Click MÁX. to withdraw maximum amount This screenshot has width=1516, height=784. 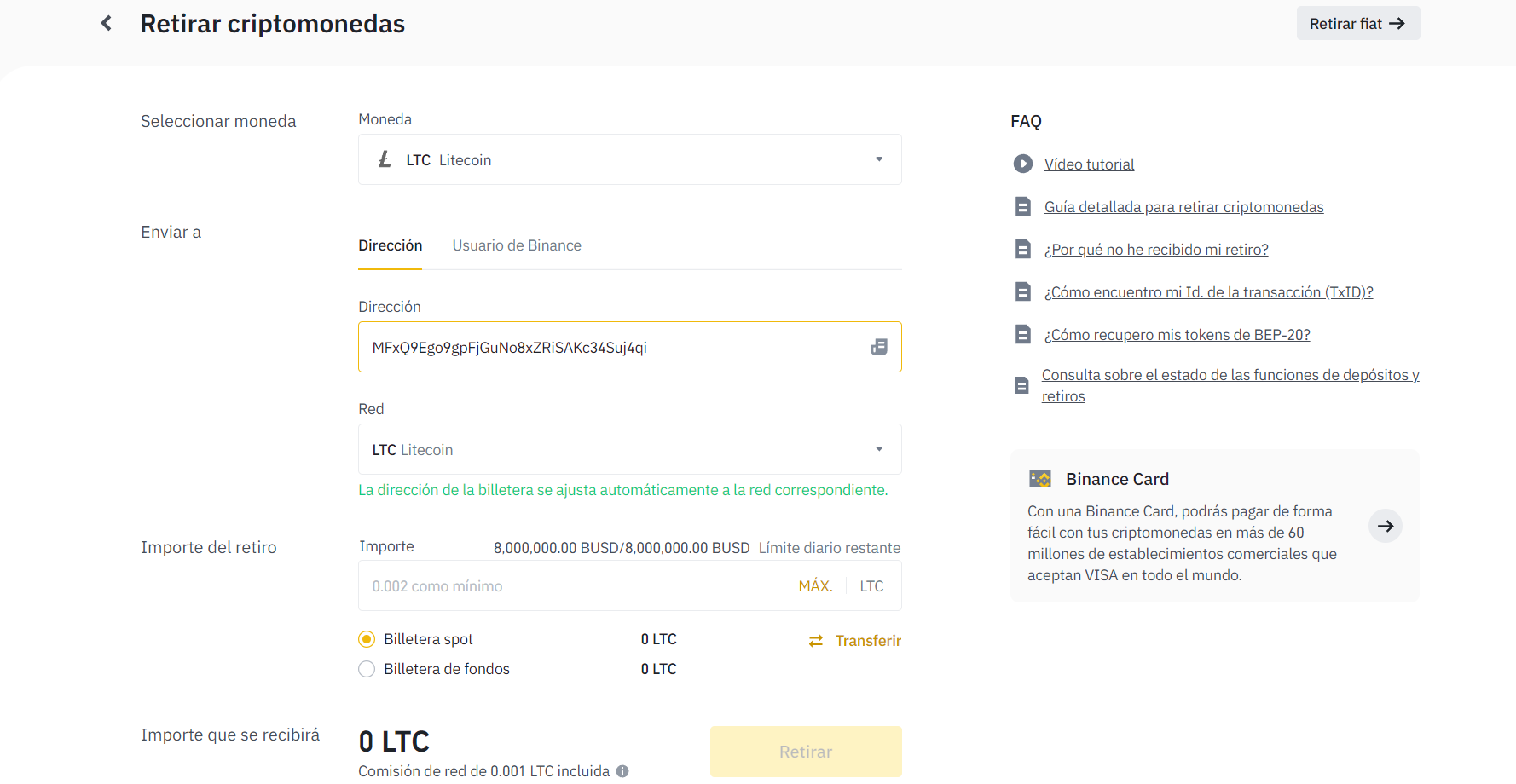click(x=815, y=586)
